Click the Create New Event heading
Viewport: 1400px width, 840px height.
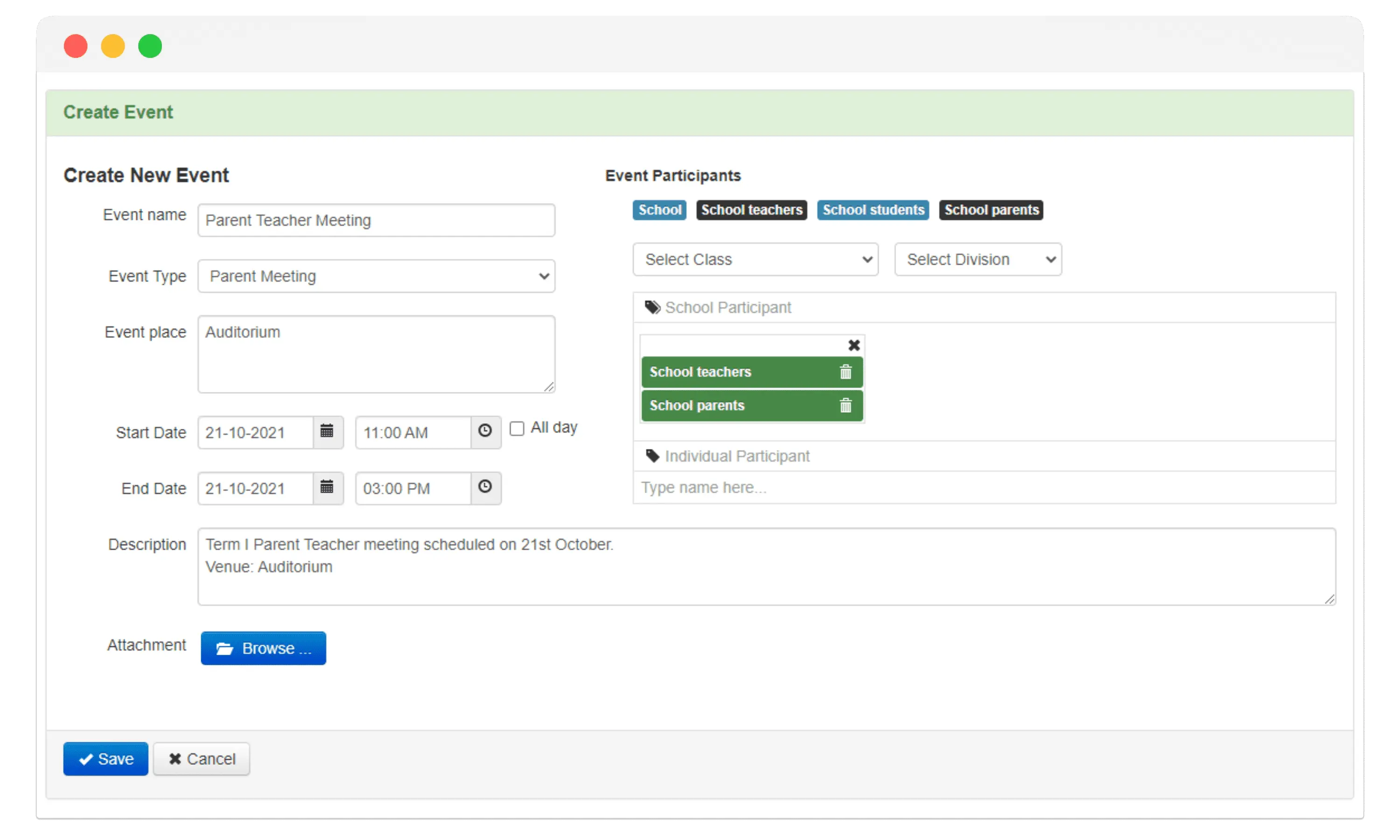[146, 175]
